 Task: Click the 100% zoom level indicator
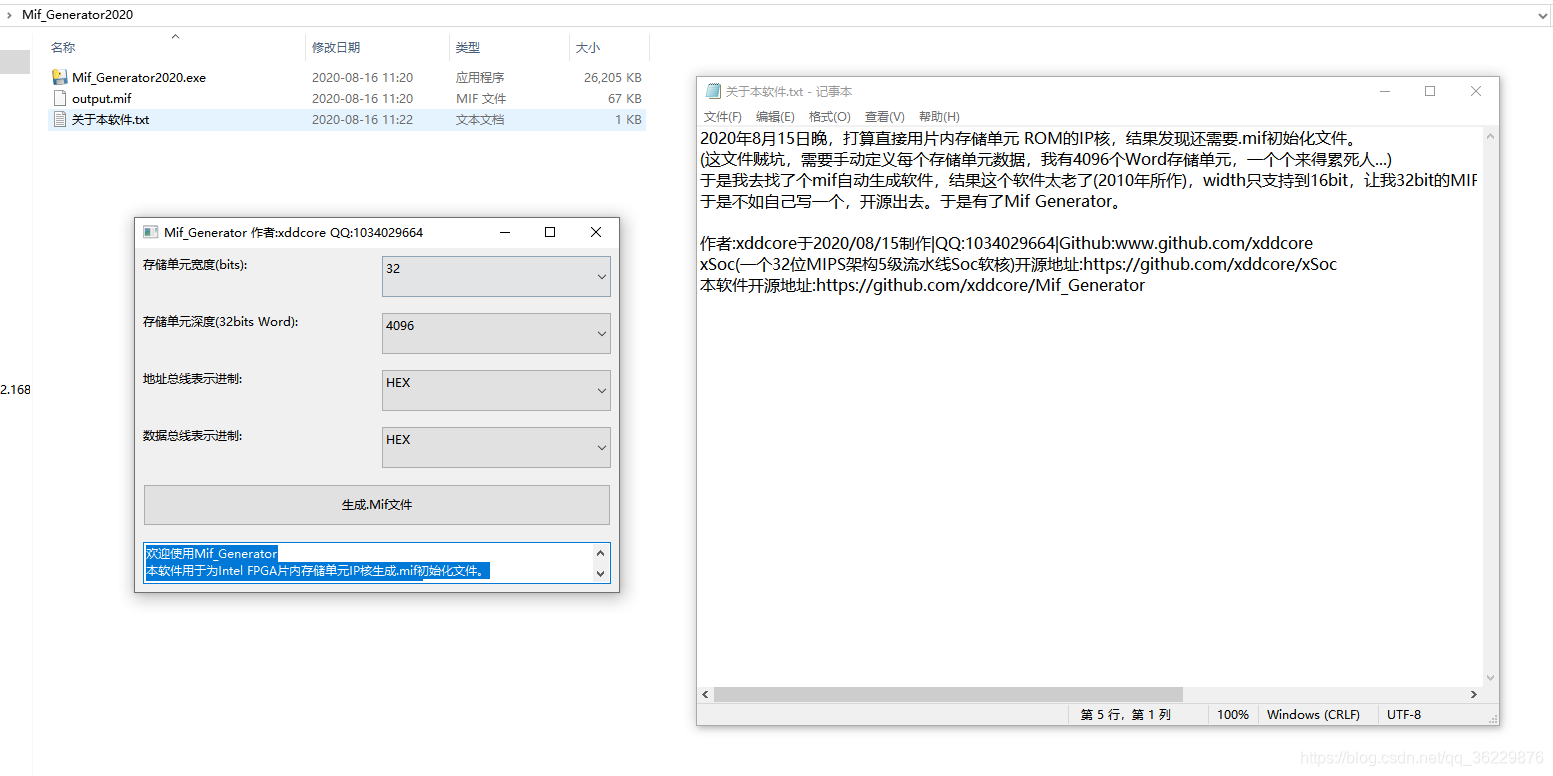click(1233, 714)
